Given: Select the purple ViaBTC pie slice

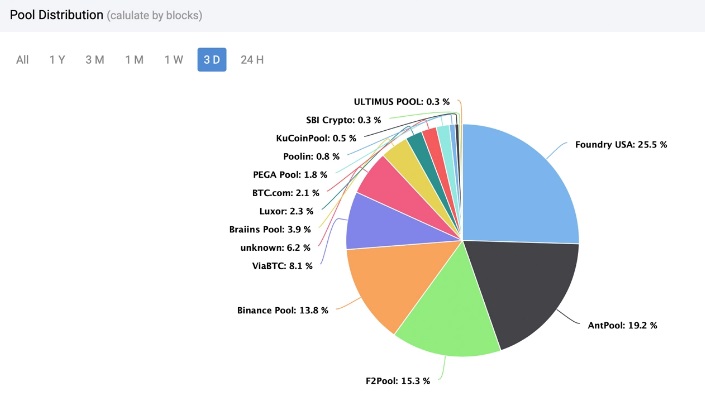Looking at the screenshot, I should click(x=387, y=223).
